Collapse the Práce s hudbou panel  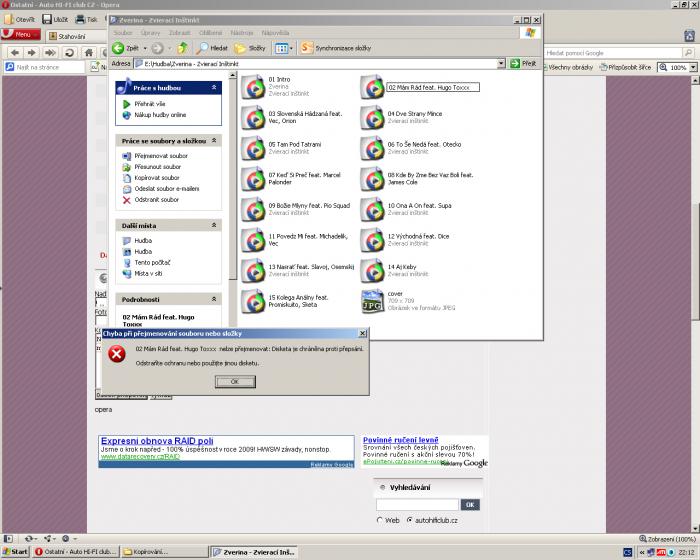pos(213,88)
